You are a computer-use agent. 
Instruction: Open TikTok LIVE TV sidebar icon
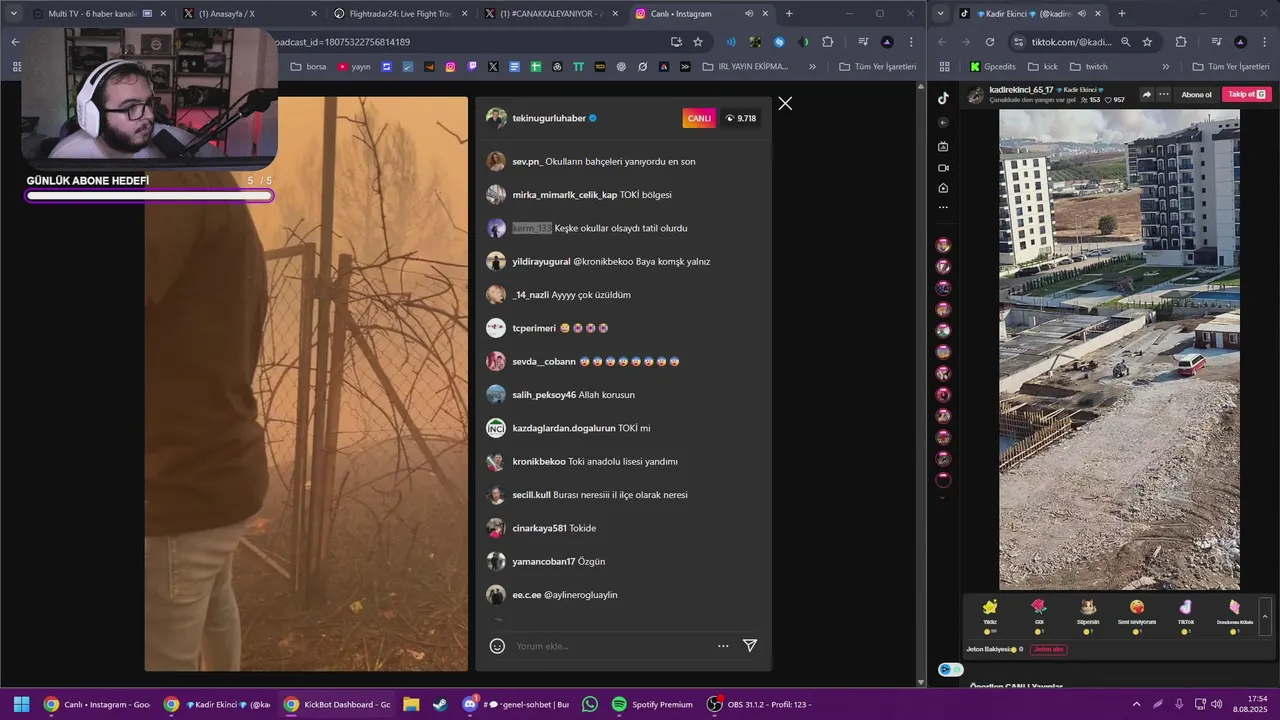[x=943, y=146]
